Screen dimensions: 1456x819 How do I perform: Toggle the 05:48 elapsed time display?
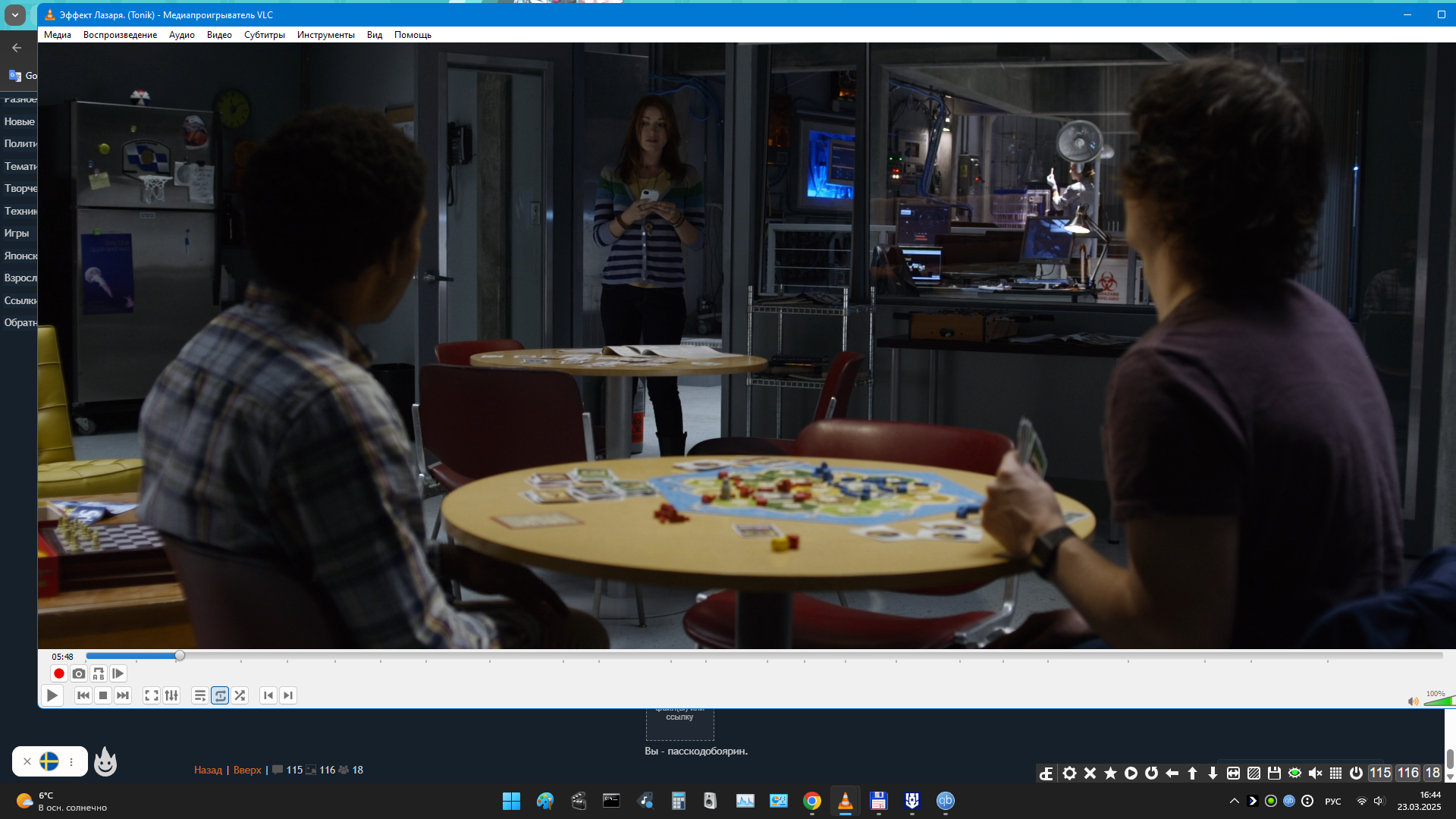pos(62,657)
